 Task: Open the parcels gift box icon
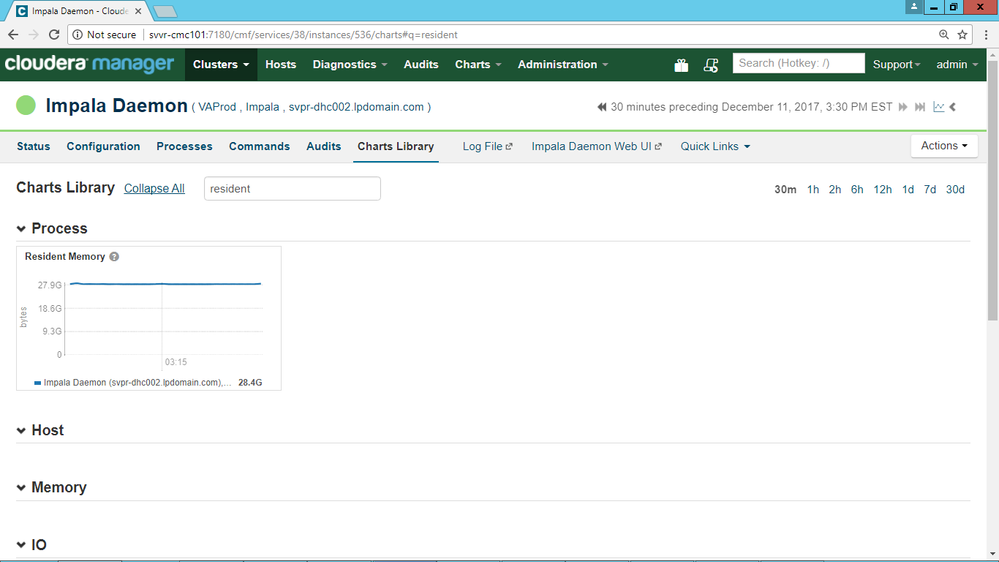(x=681, y=65)
